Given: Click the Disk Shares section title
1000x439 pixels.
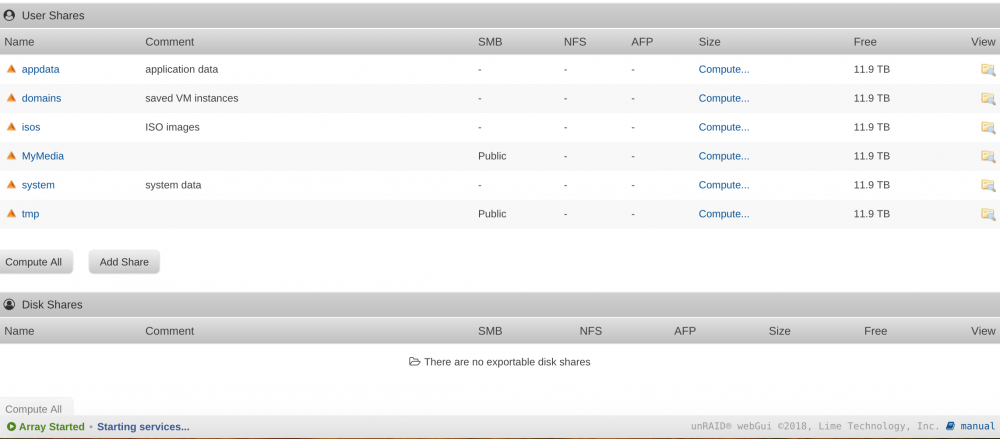Looking at the screenshot, I should (52, 304).
